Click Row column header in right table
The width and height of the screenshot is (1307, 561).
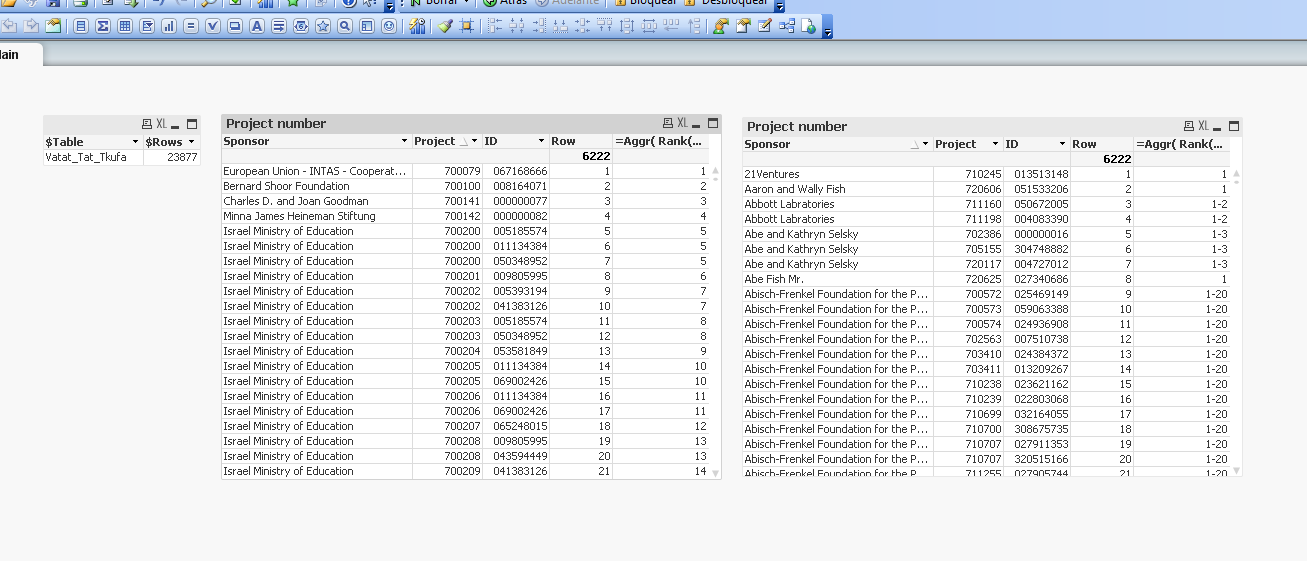tap(1101, 144)
